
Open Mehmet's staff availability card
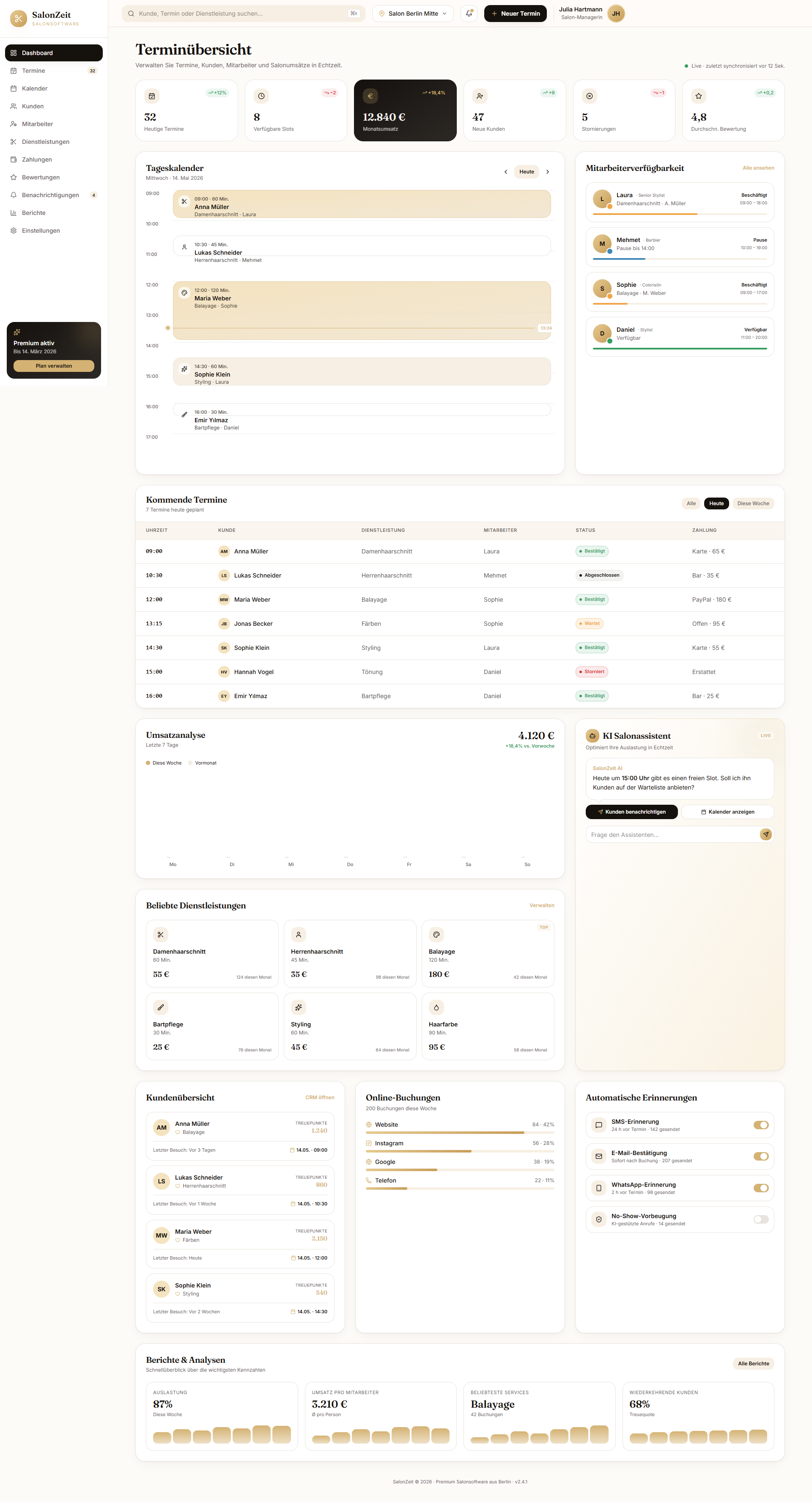[x=680, y=247]
